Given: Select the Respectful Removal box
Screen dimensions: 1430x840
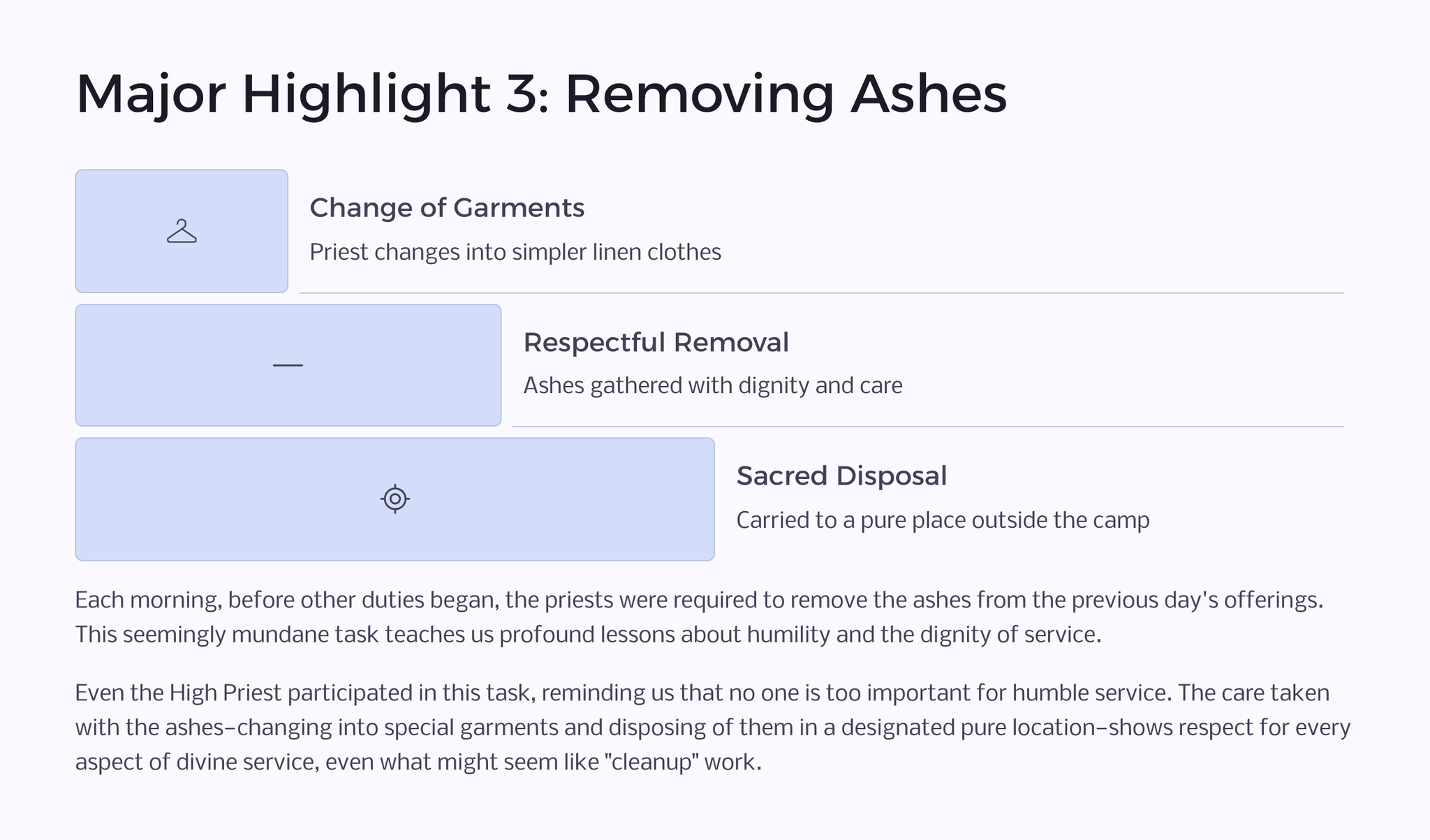Looking at the screenshot, I should [288, 365].
